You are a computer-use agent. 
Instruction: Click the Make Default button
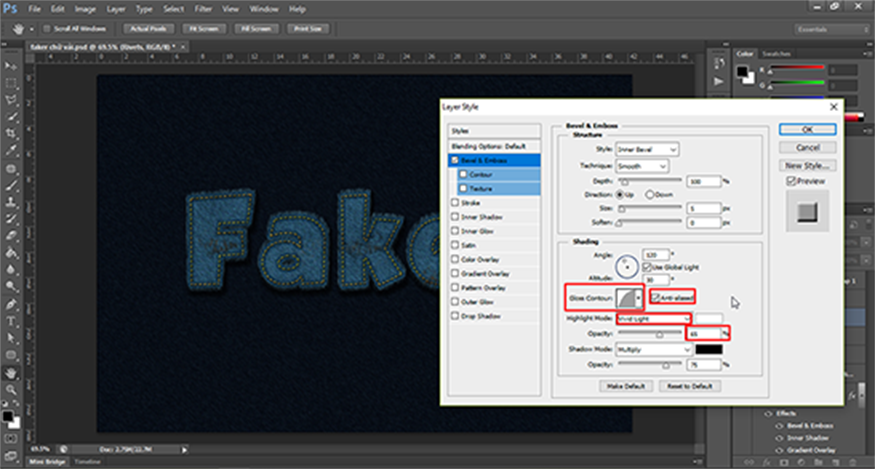[624, 385]
